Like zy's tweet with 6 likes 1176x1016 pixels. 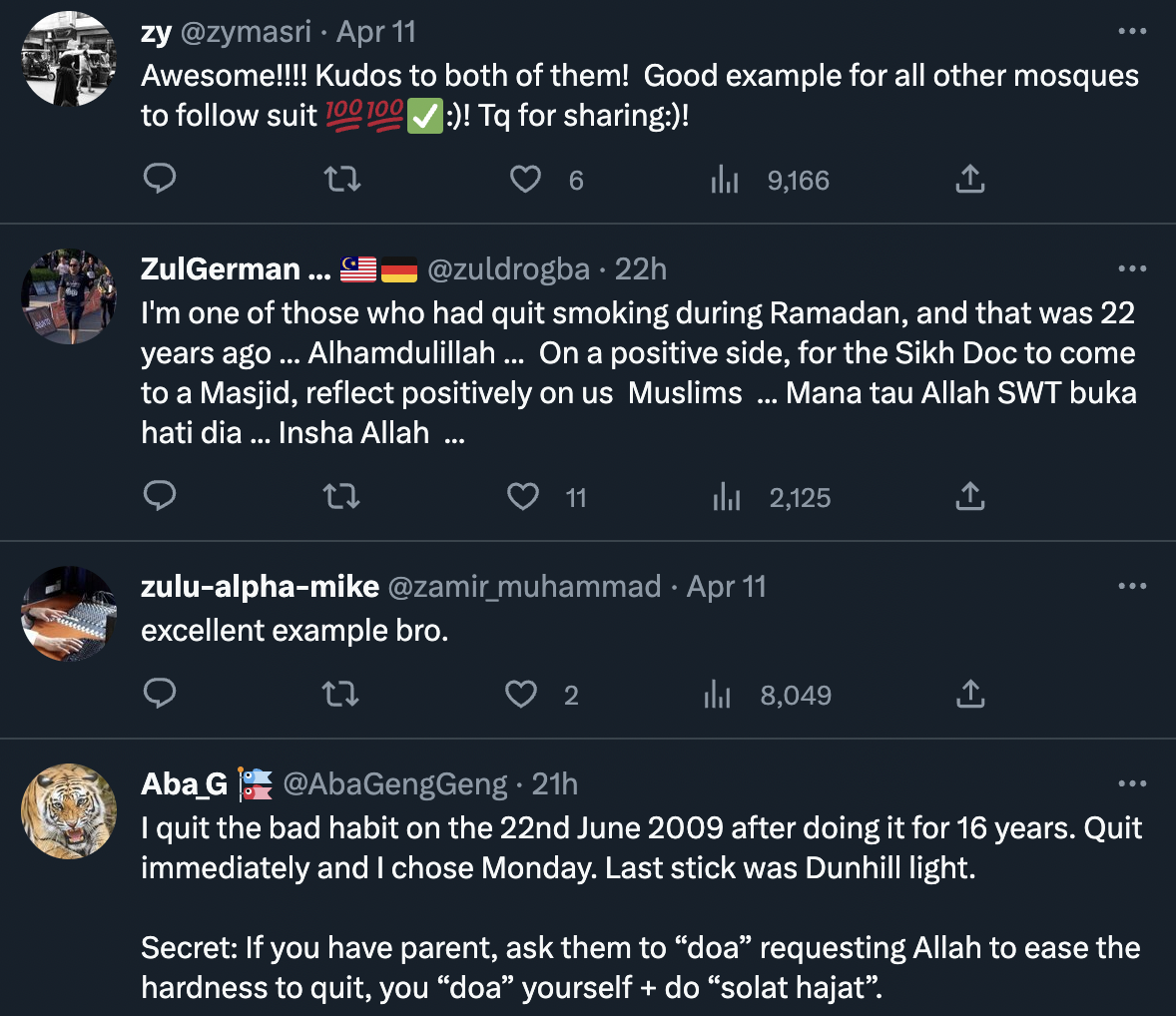pos(525,180)
